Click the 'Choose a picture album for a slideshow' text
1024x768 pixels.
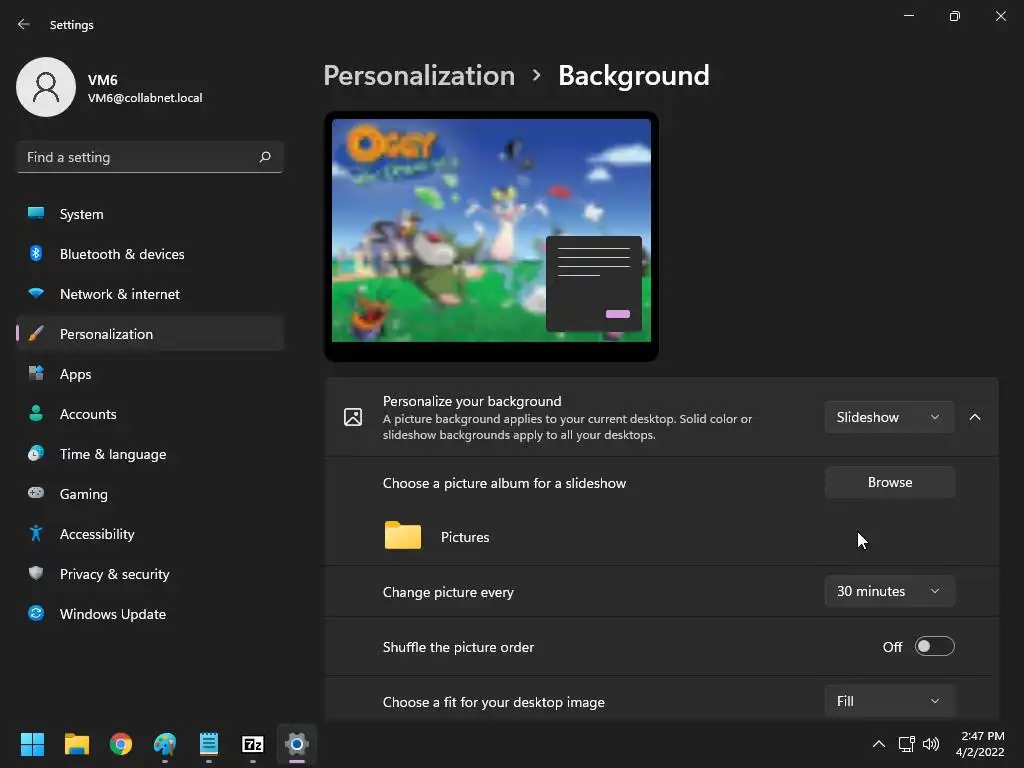click(504, 483)
